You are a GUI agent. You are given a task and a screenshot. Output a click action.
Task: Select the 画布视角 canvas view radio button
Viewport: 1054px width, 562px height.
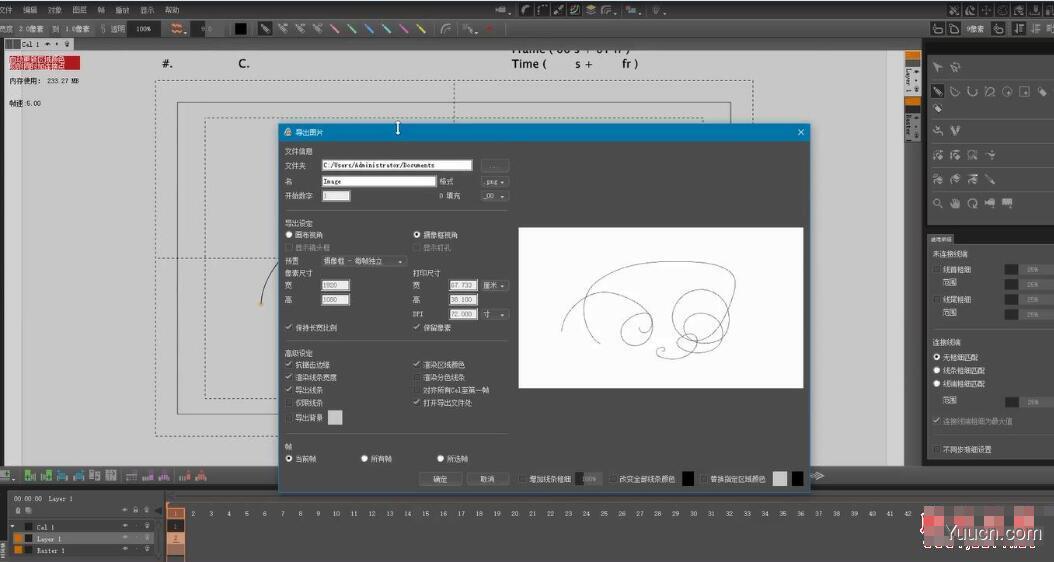(x=289, y=235)
